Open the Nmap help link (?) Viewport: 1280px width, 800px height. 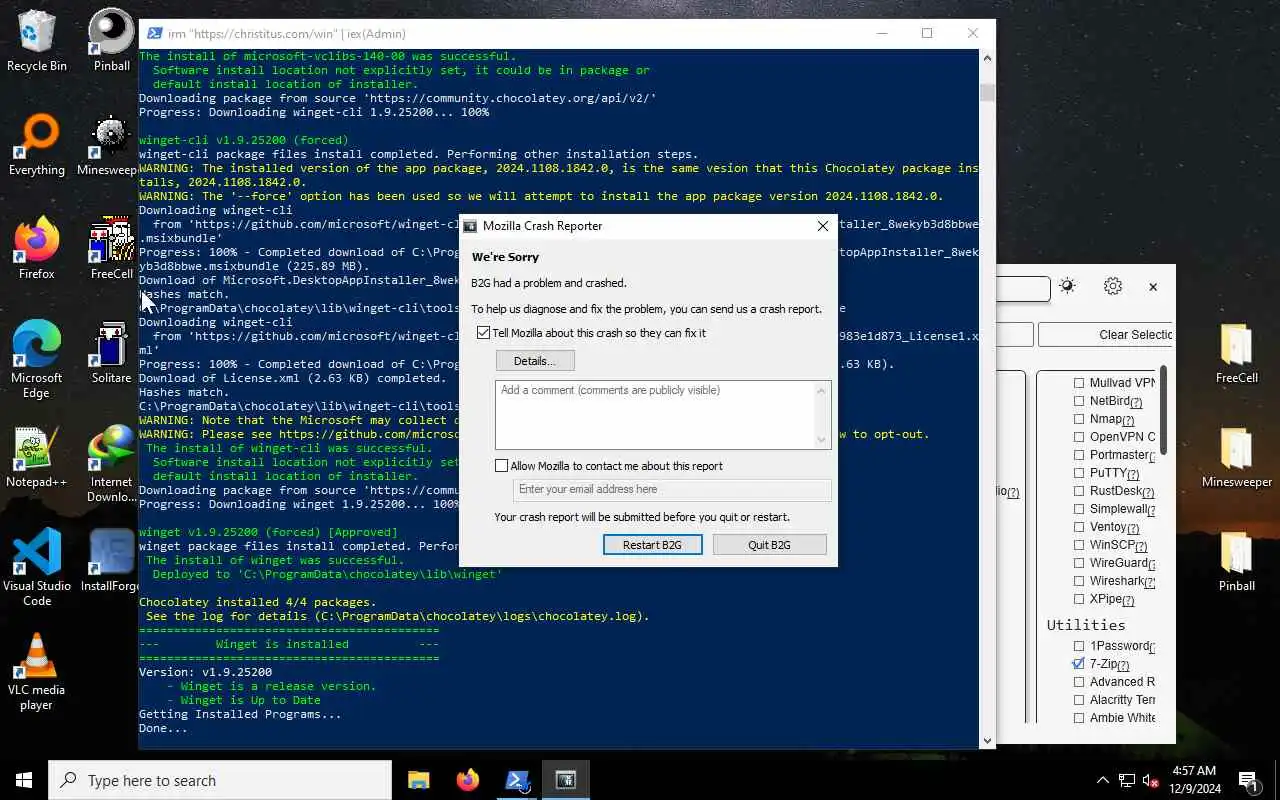click(x=1129, y=420)
